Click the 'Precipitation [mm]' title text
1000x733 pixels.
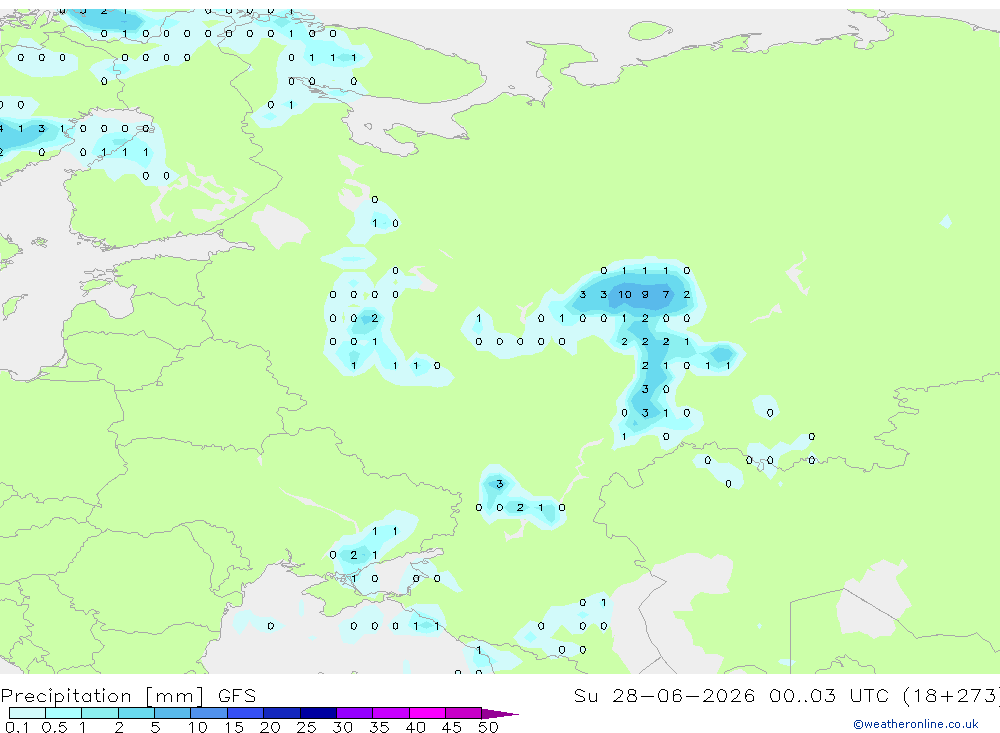click(102, 696)
